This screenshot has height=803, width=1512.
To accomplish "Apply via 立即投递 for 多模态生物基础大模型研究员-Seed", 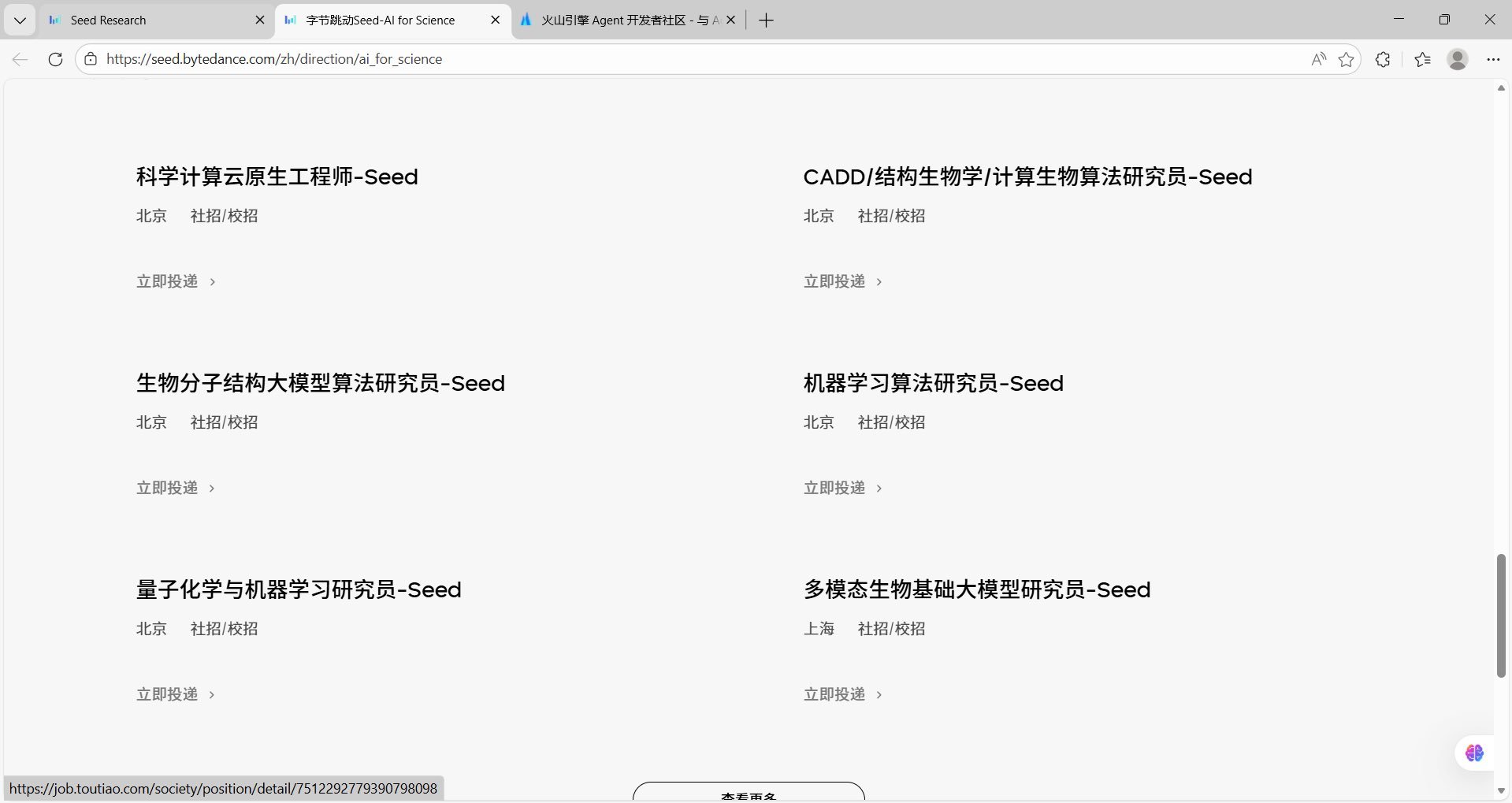I will (834, 694).
